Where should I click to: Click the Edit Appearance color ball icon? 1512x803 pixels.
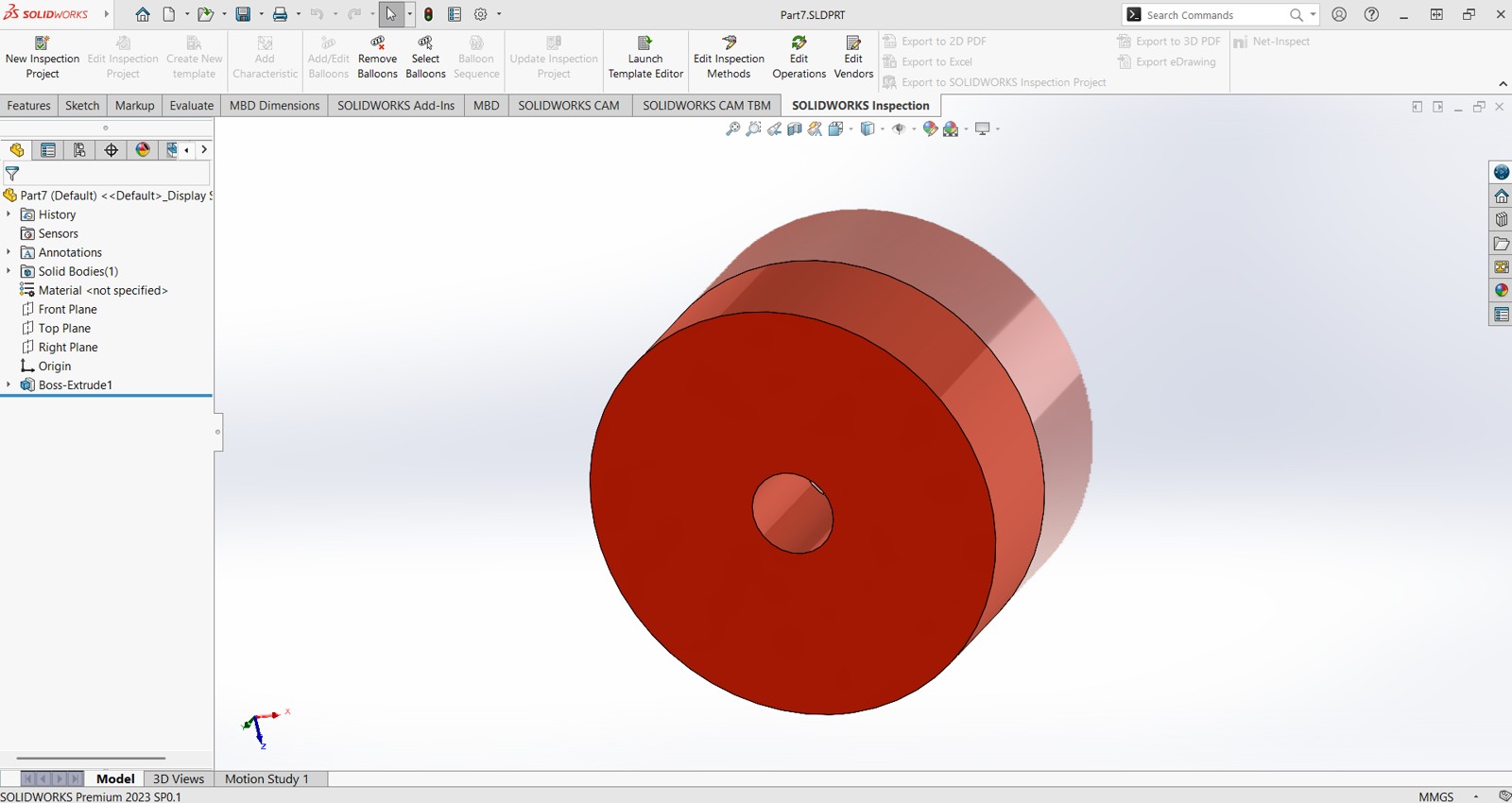(x=930, y=129)
